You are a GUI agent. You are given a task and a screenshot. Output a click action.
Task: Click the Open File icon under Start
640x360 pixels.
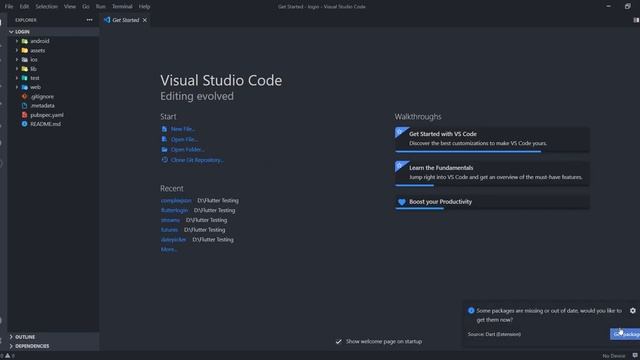pos(164,139)
